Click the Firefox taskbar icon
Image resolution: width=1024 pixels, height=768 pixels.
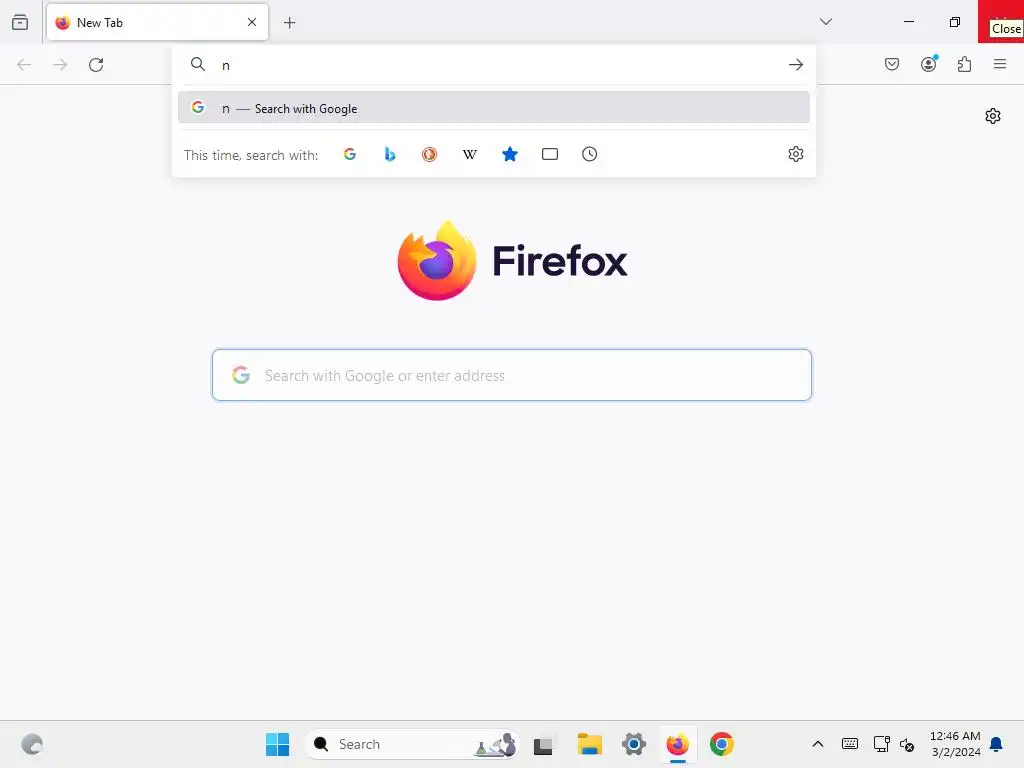click(678, 744)
